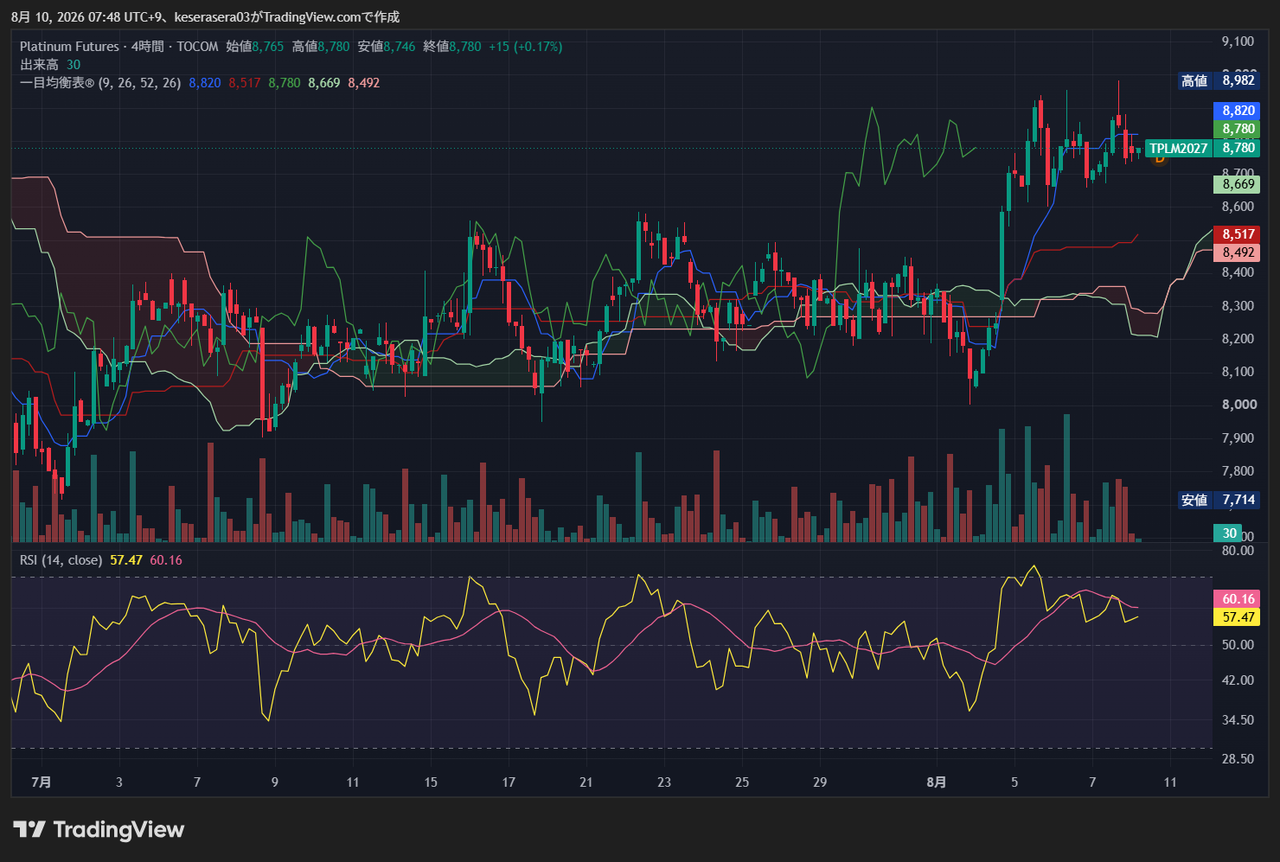Click the 29 date label on time axis
This screenshot has width=1280, height=862.
820,782
